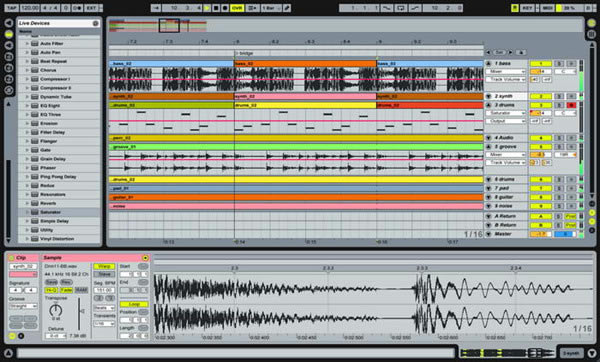The height and width of the screenshot is (362, 600).
Task: Select the yellow Live Devices browser icon
Action: (8, 34)
